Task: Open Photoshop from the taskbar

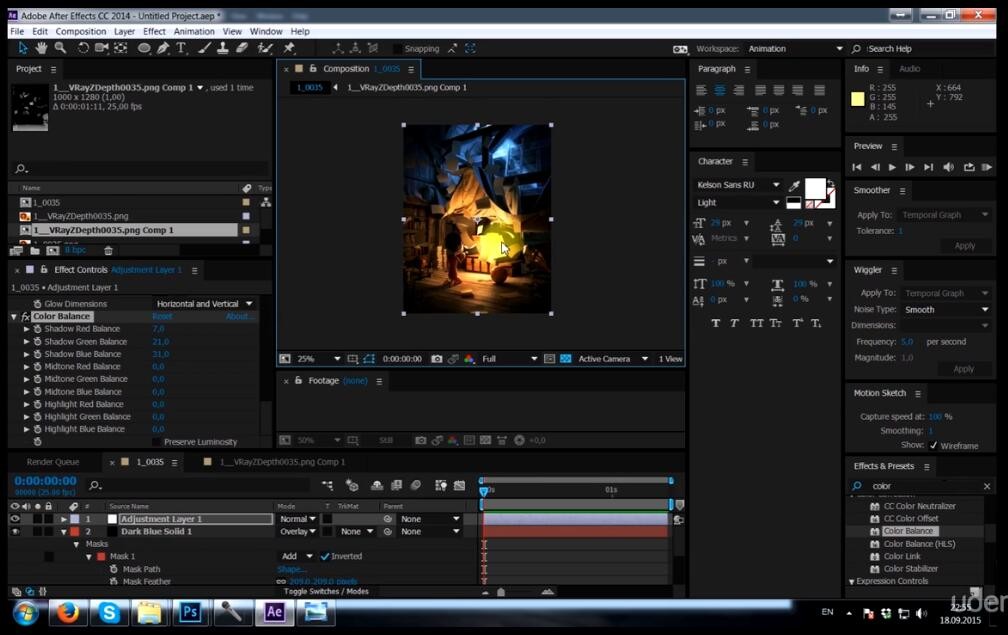Action: pos(190,612)
